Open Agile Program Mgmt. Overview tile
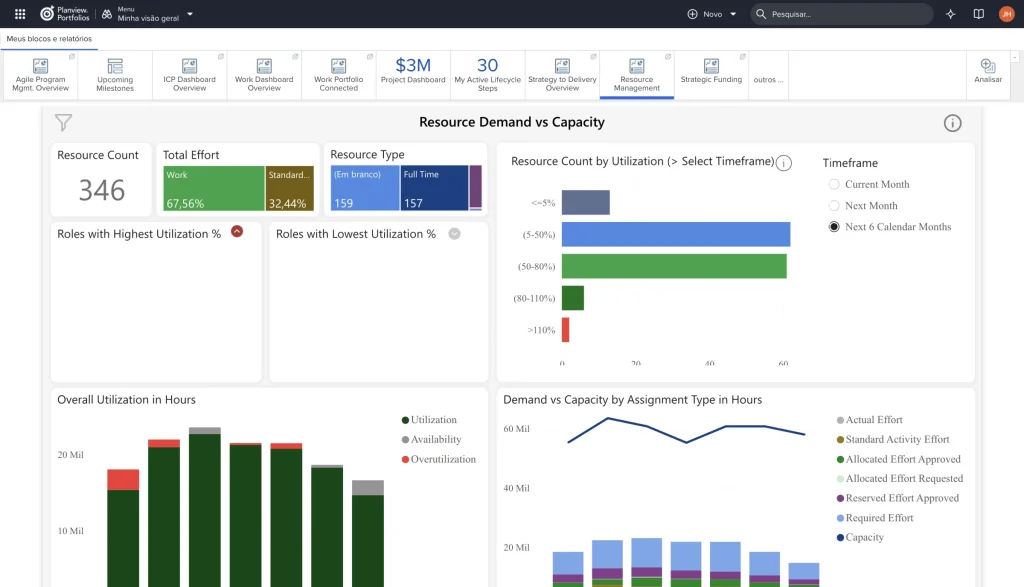1024x587 pixels. coord(40,75)
